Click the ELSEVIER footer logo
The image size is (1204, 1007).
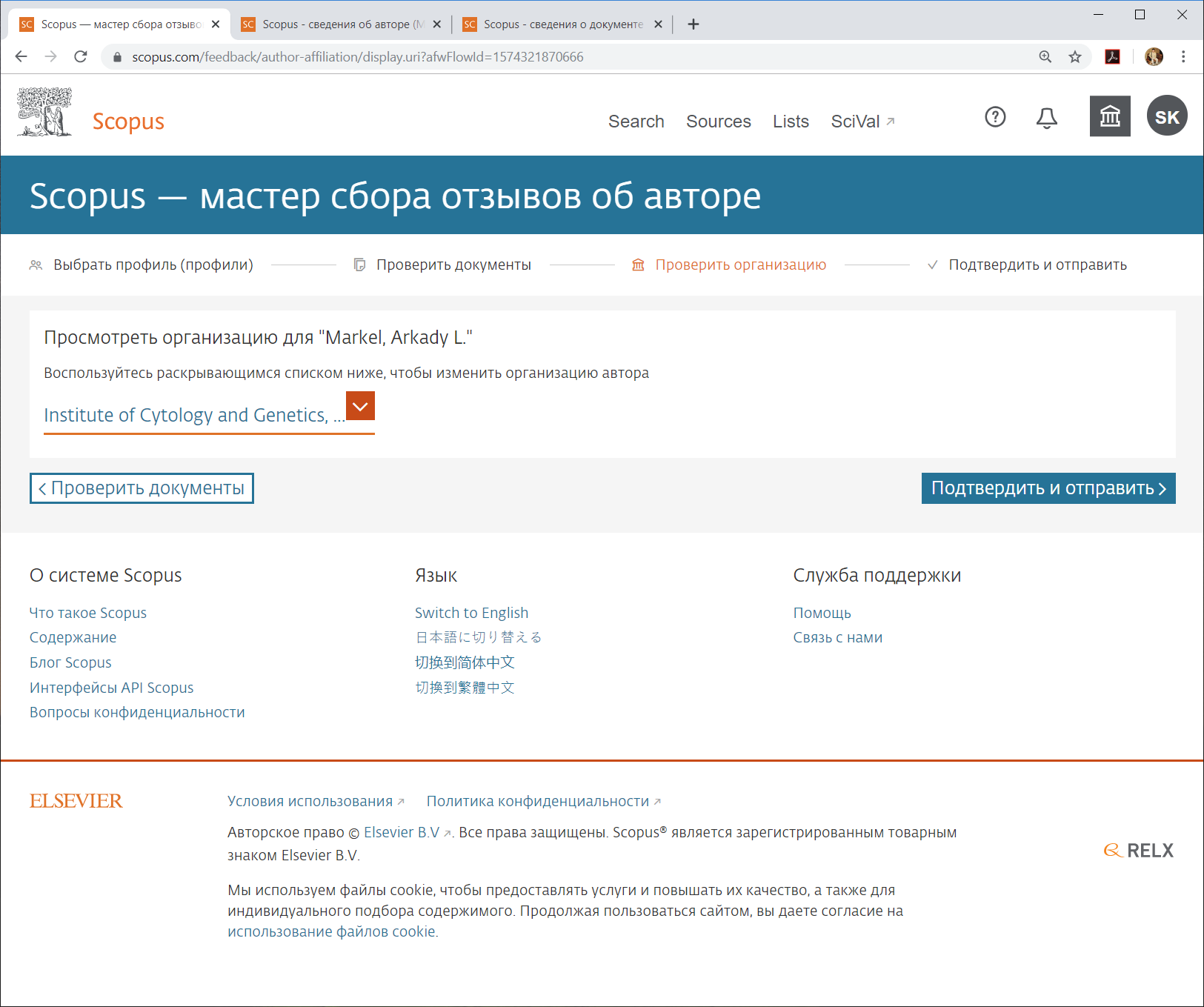tap(76, 801)
